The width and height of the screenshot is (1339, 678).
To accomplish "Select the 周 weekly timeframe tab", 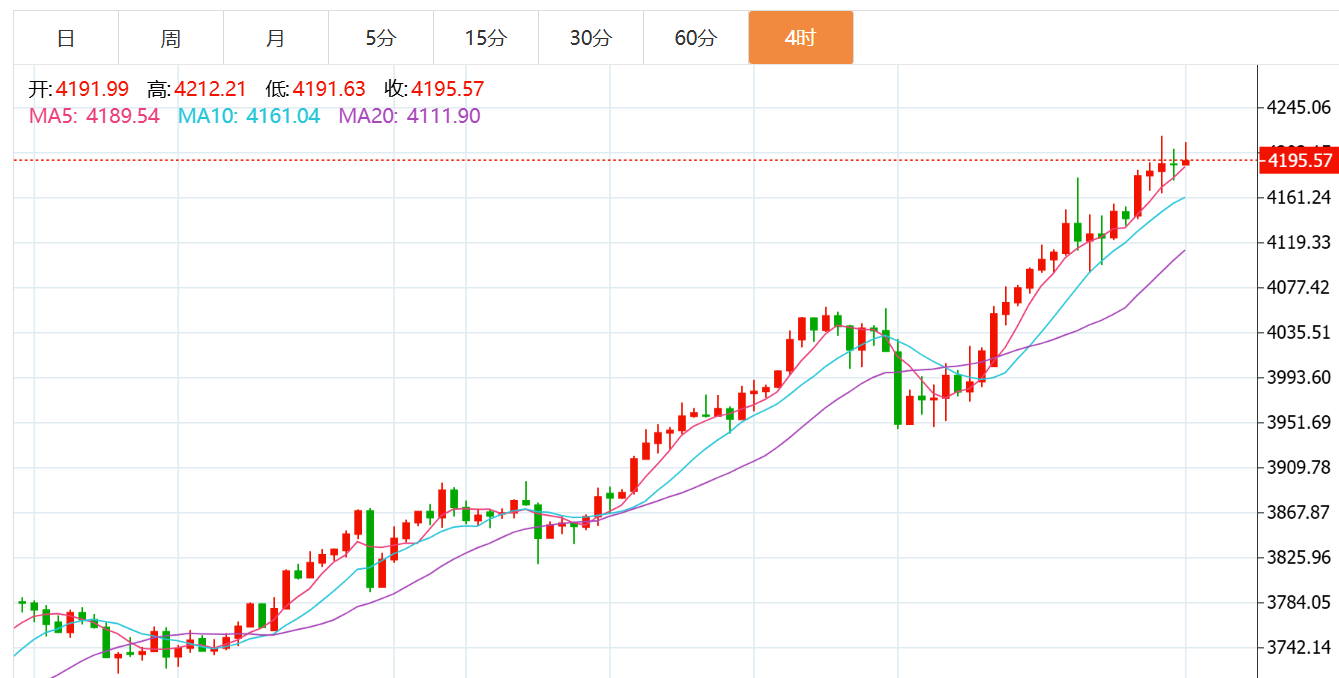I will point(171,38).
